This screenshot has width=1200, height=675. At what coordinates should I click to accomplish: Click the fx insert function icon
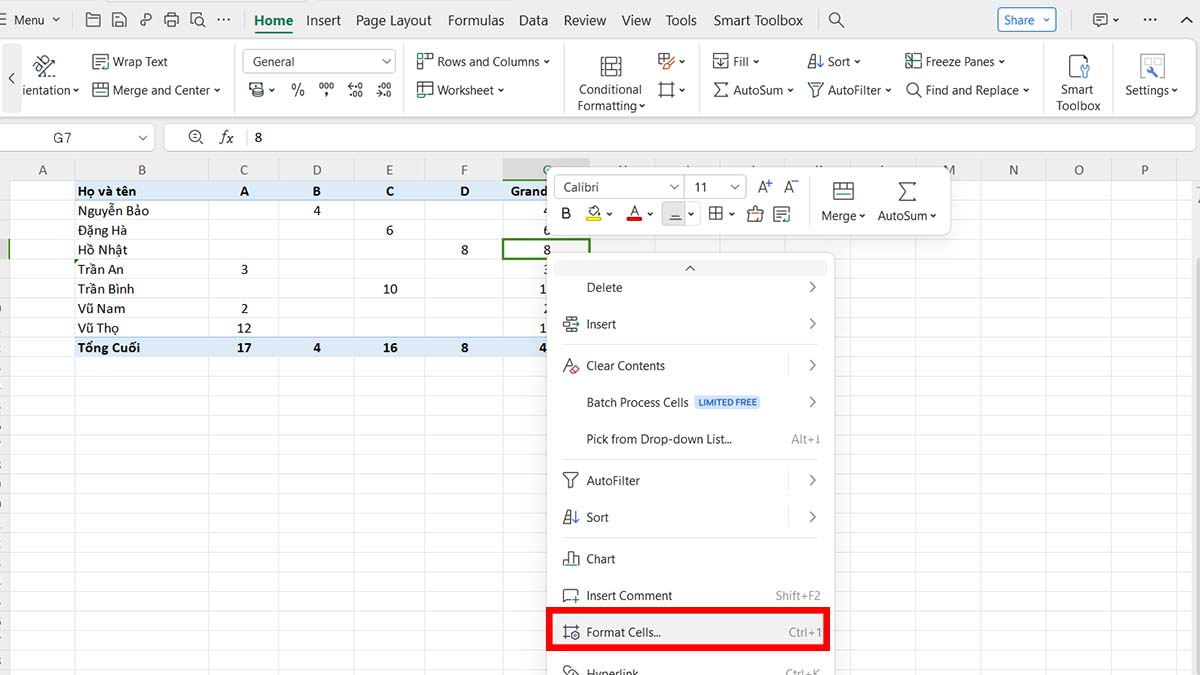(226, 138)
